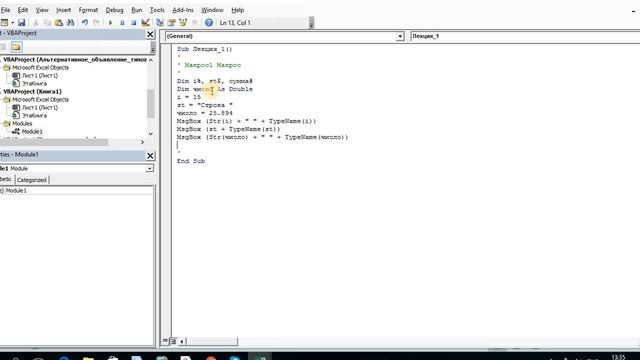
Task: Select the VBAProject (Альтернативное_объявление...) tree node
Action: (75, 60)
